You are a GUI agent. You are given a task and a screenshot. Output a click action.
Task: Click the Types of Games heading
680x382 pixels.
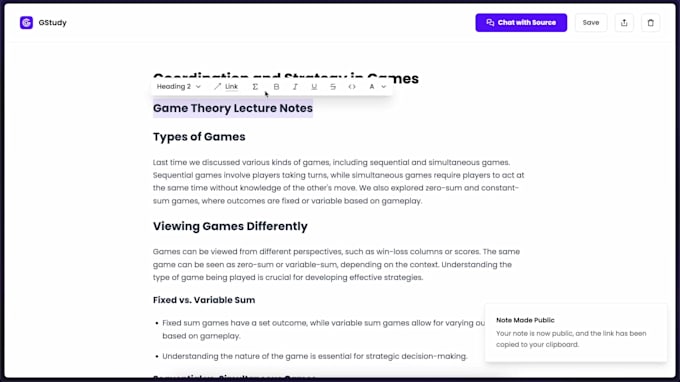(199, 137)
